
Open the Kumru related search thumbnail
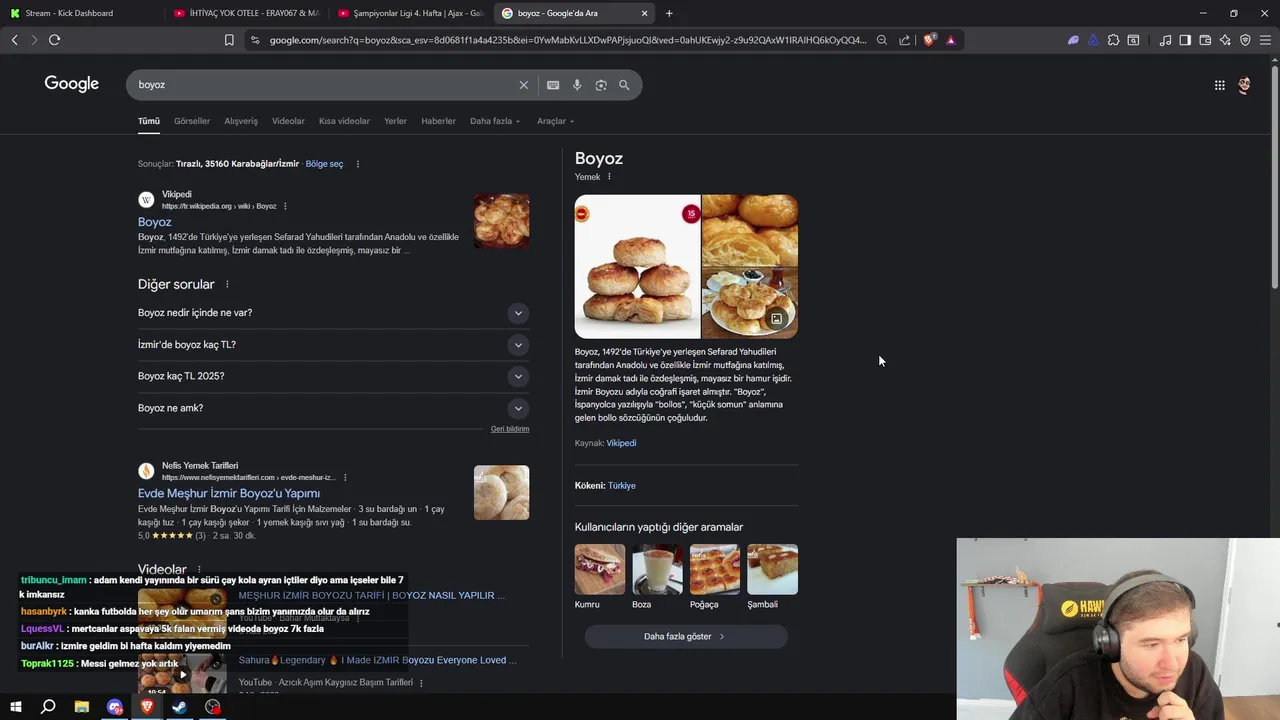600,569
